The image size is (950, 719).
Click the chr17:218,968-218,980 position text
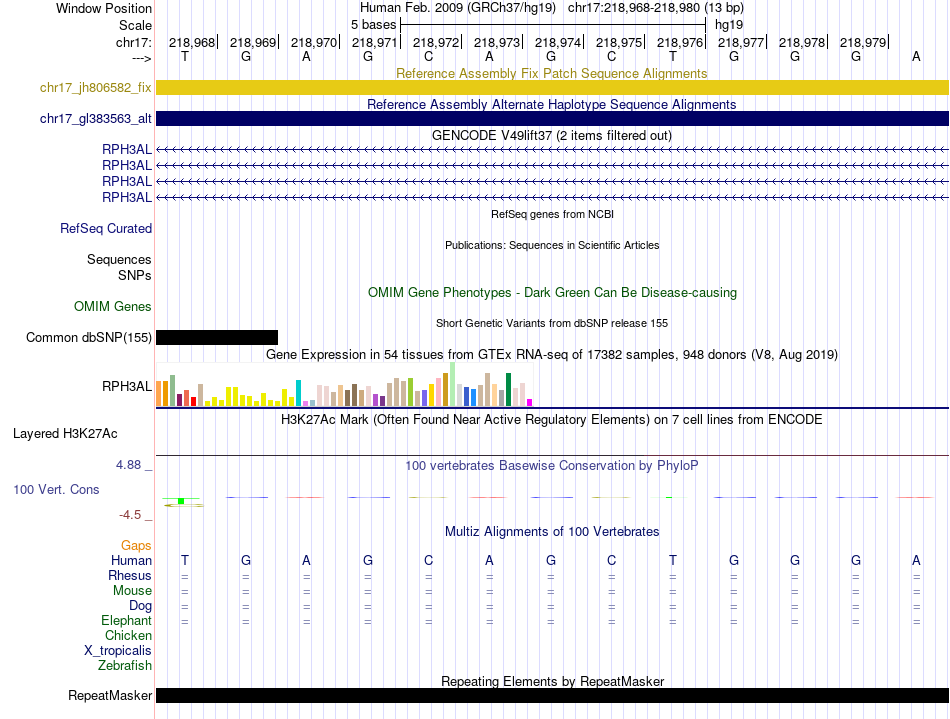[634, 8]
